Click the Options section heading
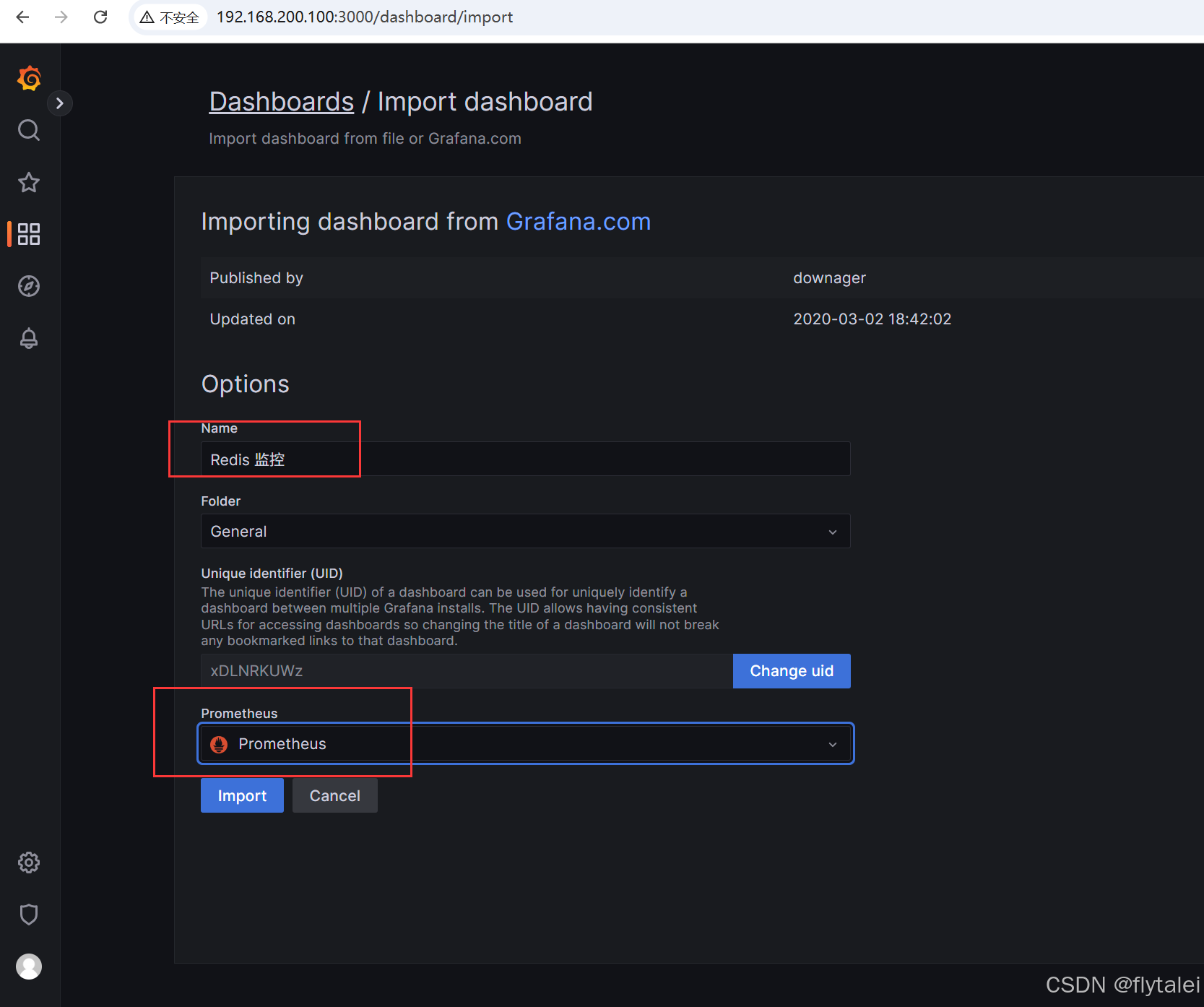 (x=245, y=384)
